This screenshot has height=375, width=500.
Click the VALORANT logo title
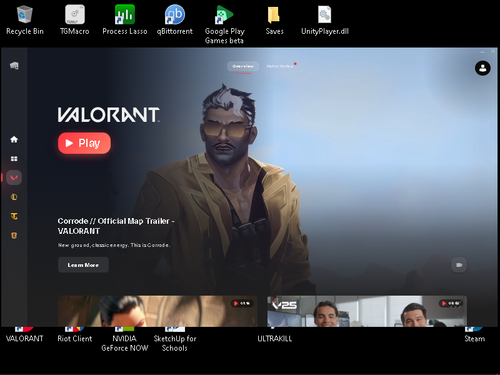[109, 115]
